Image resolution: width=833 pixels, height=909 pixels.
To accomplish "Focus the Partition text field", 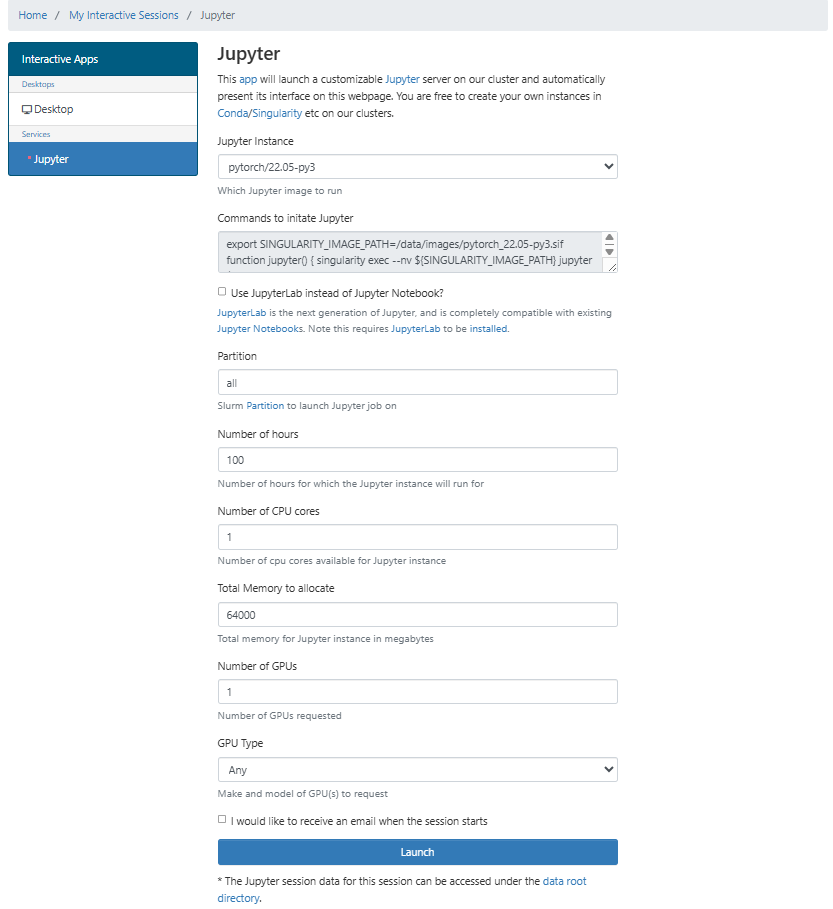I will coord(417,383).
